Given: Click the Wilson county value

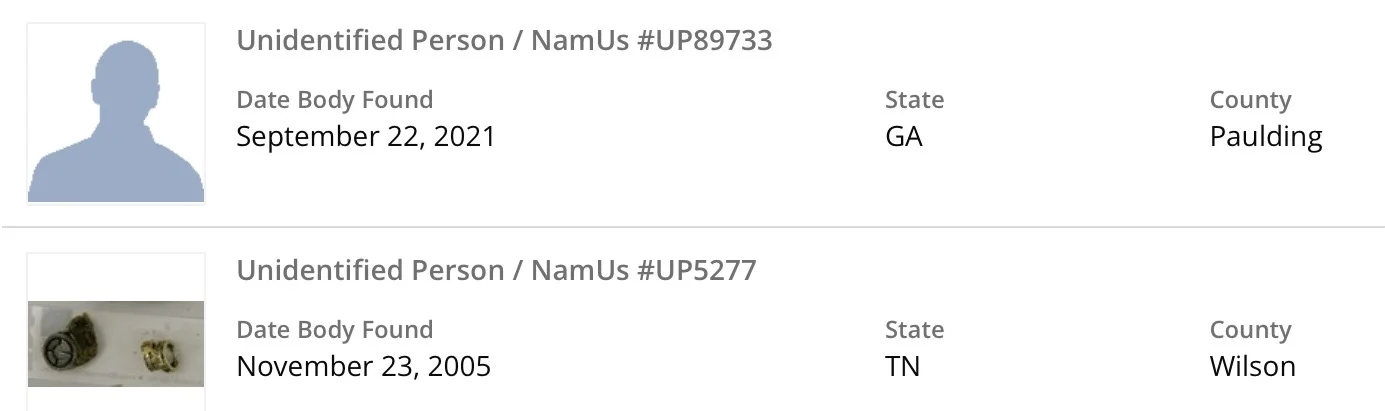Looking at the screenshot, I should point(1252,366).
